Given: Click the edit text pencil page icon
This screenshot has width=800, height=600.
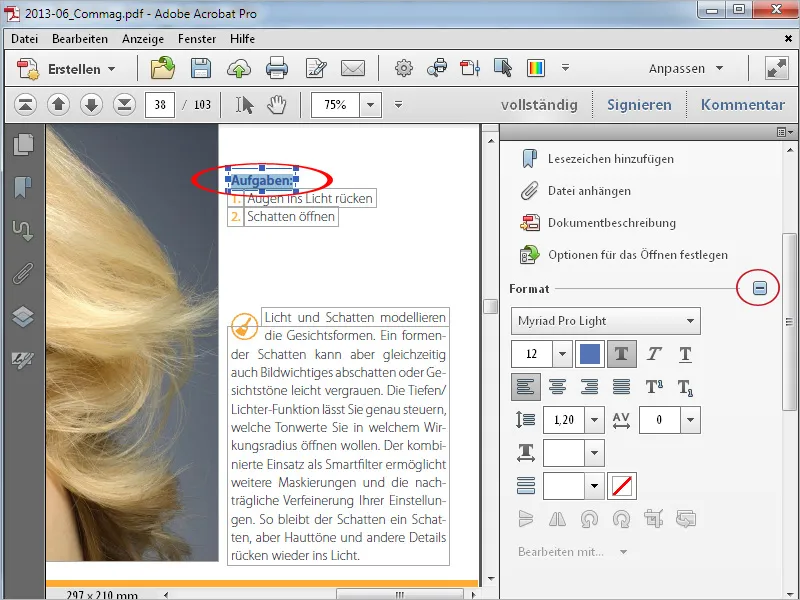Looking at the screenshot, I should coord(316,68).
